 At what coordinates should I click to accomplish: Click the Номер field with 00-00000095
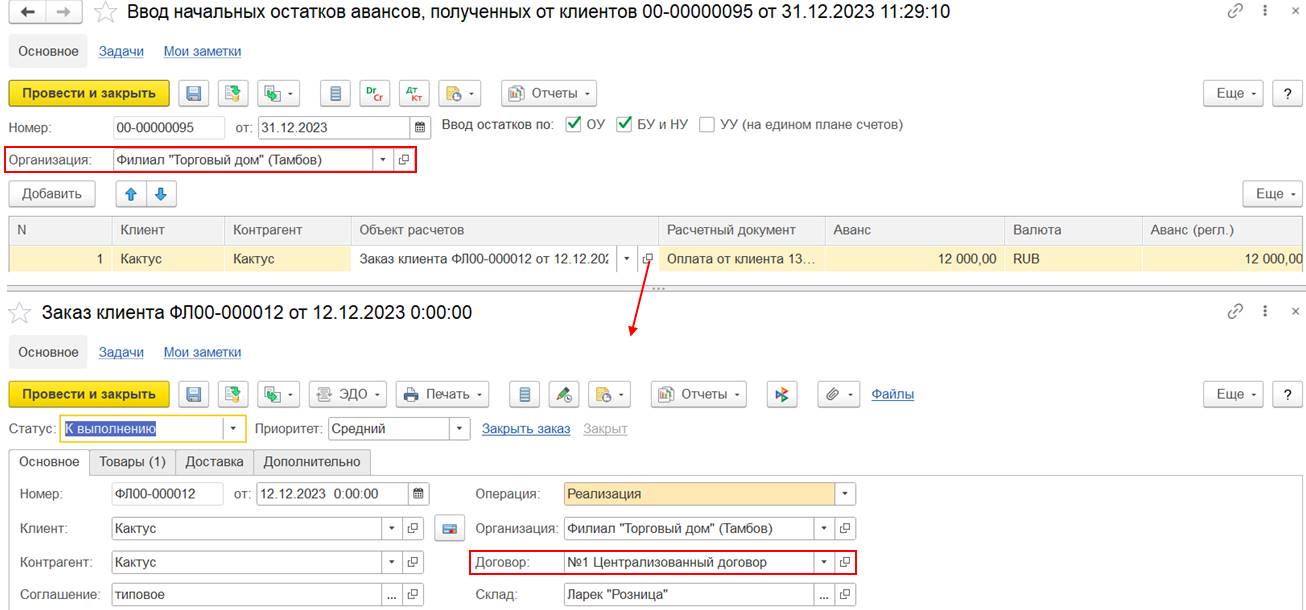[x=168, y=127]
